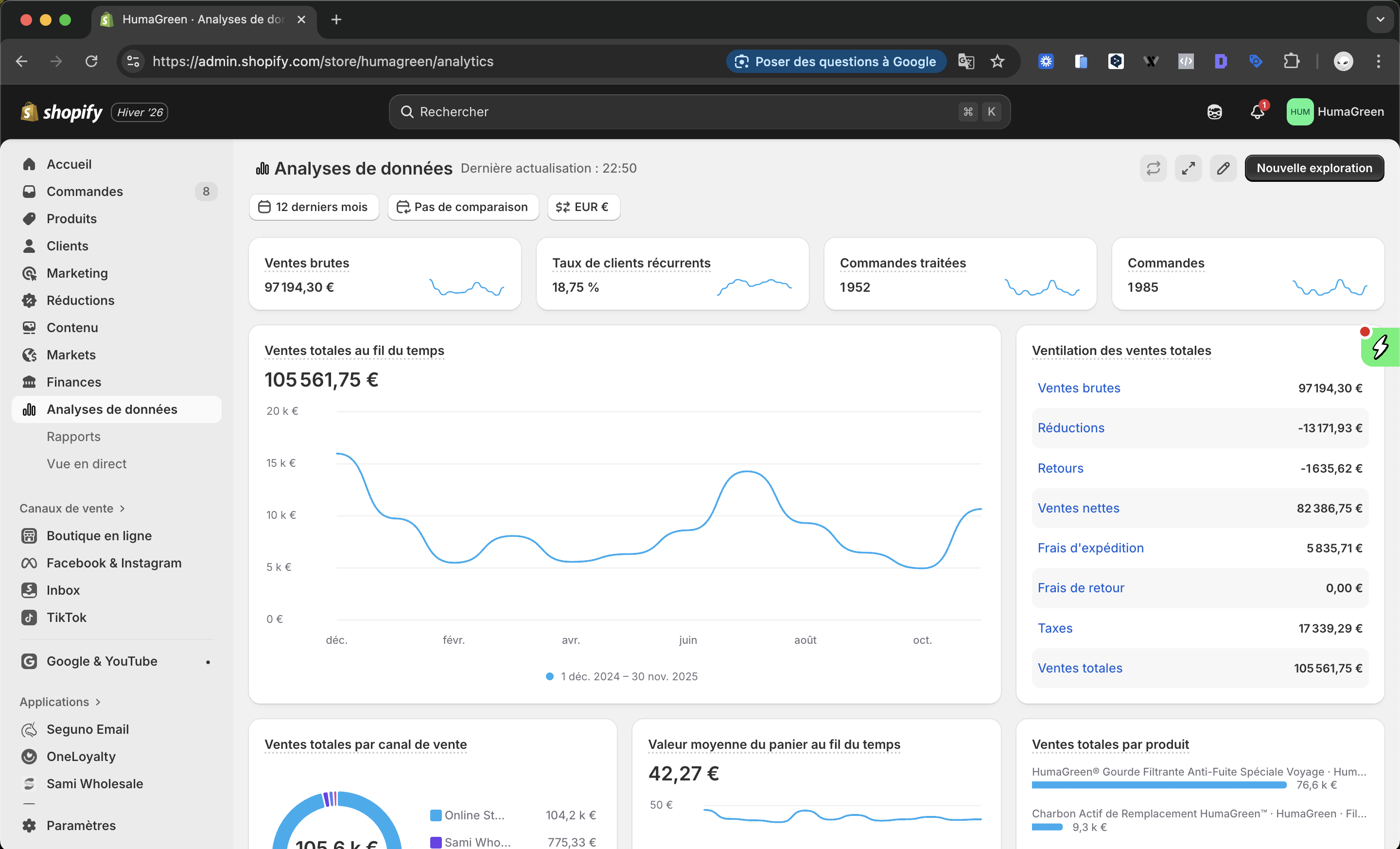
Task: Open Commandes in the sidebar
Action: (85, 192)
